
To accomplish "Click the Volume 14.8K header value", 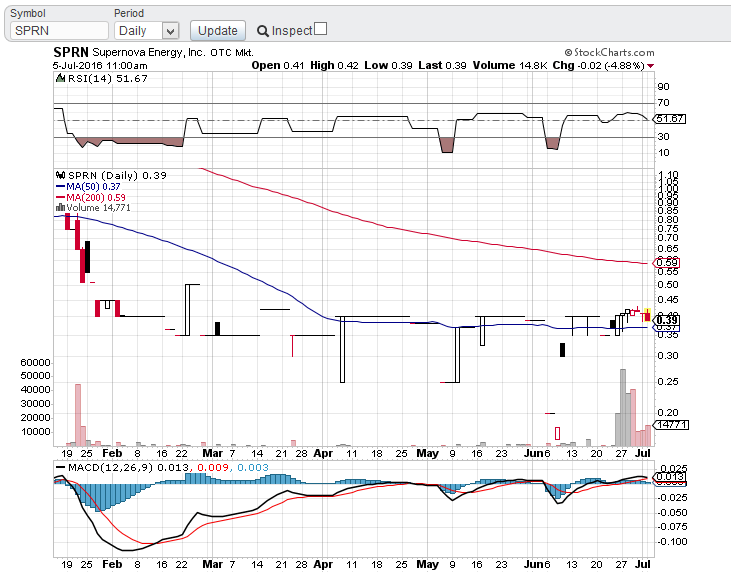I will tap(510, 65).
